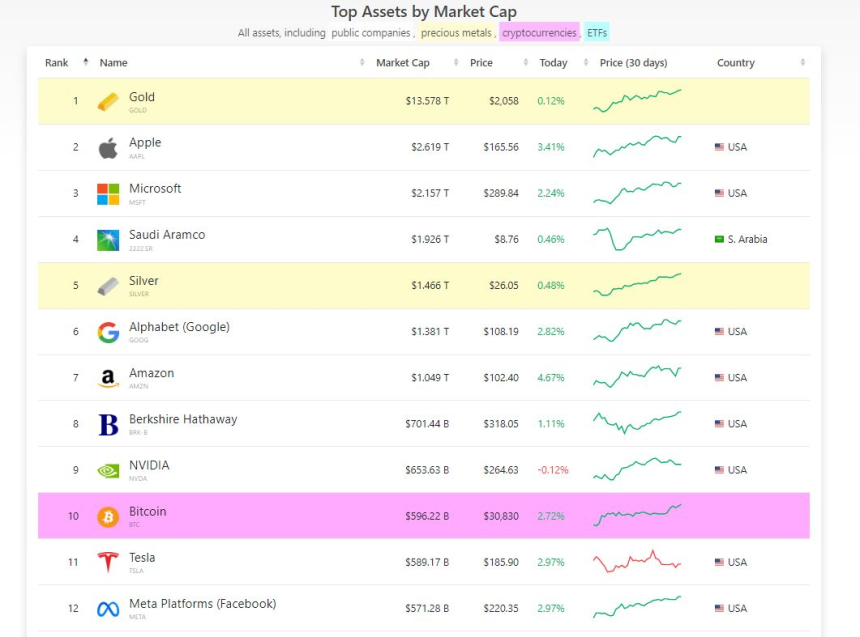Click the Microsoft logo icon
Image resolution: width=860 pixels, height=637 pixels.
tap(108, 194)
